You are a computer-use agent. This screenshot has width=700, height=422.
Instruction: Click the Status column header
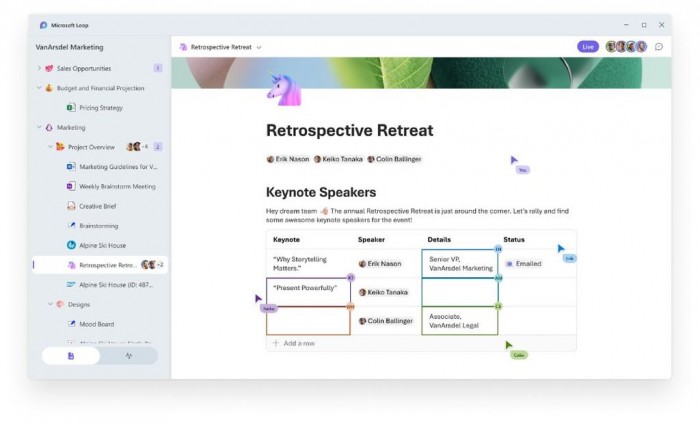point(514,239)
